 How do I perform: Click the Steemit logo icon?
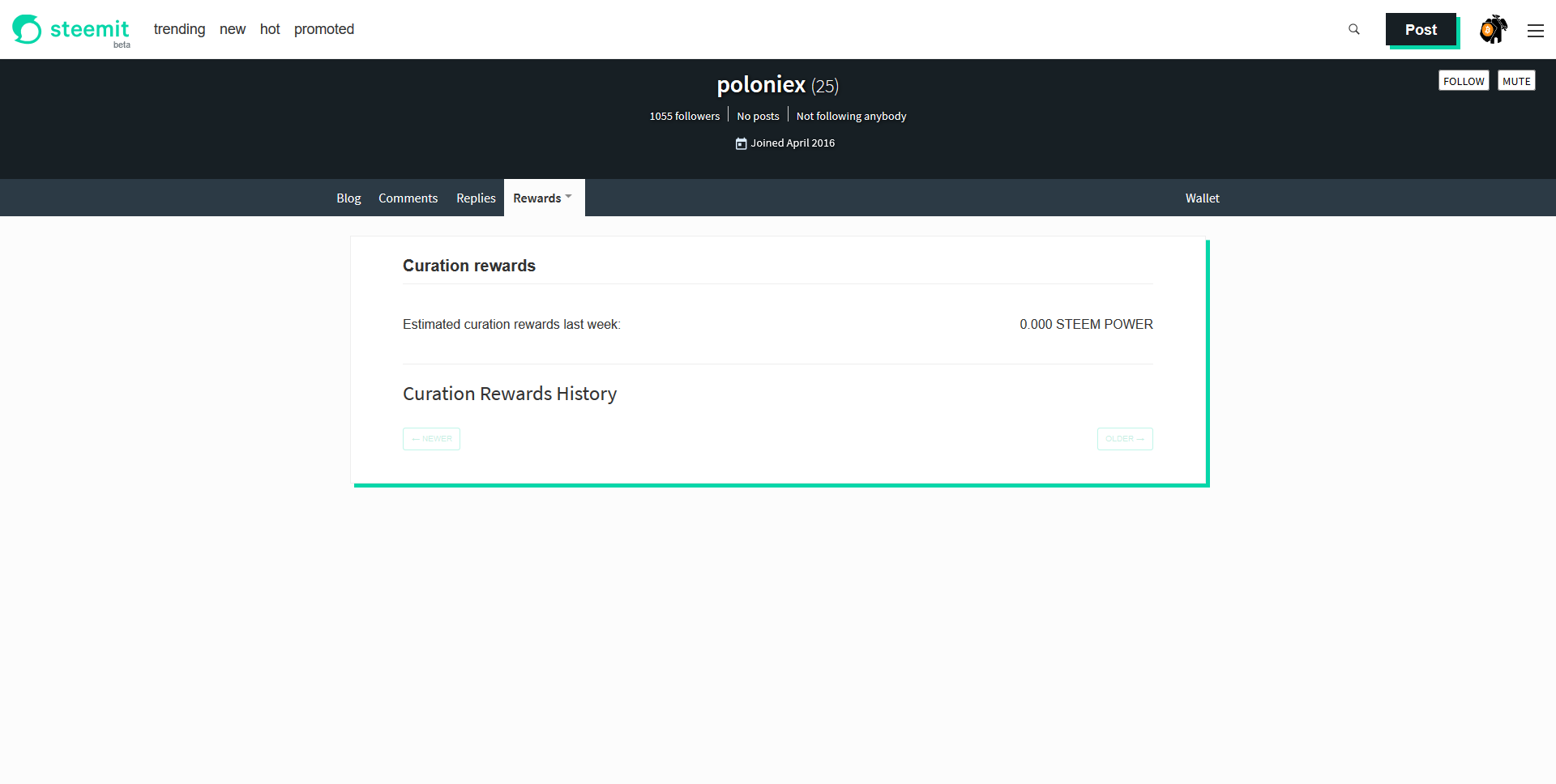[27, 29]
